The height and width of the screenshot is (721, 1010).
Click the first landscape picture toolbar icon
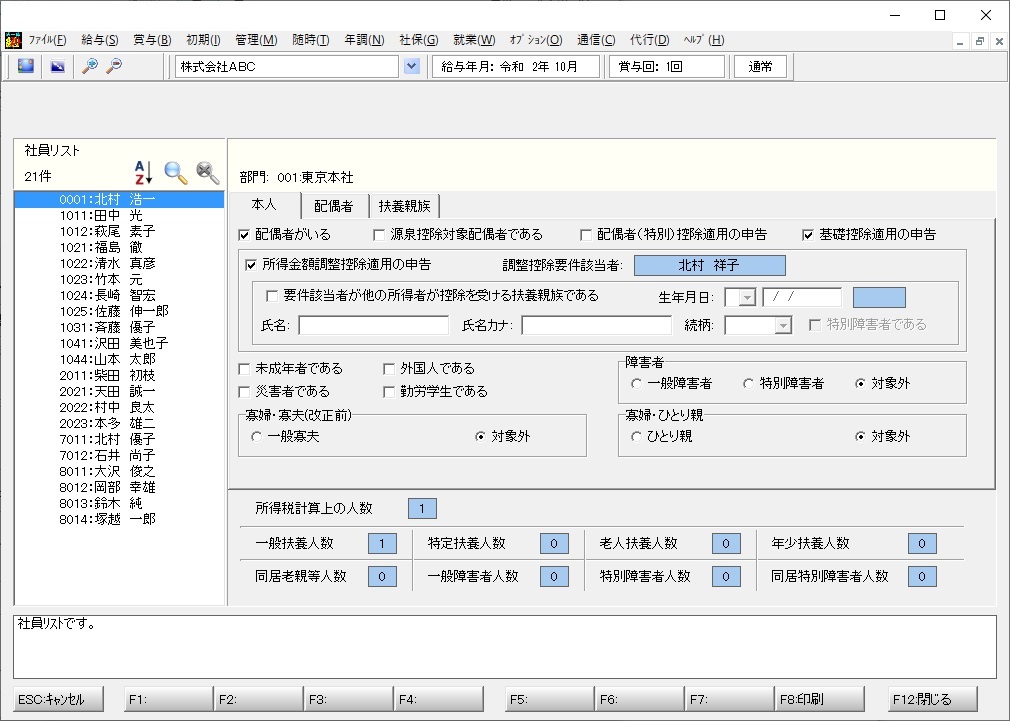point(26,66)
